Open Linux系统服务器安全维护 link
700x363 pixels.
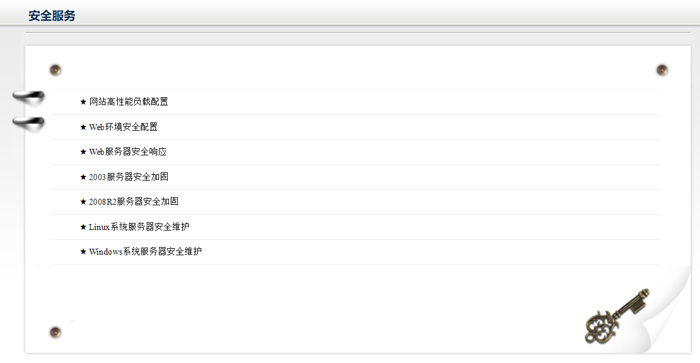point(139,227)
